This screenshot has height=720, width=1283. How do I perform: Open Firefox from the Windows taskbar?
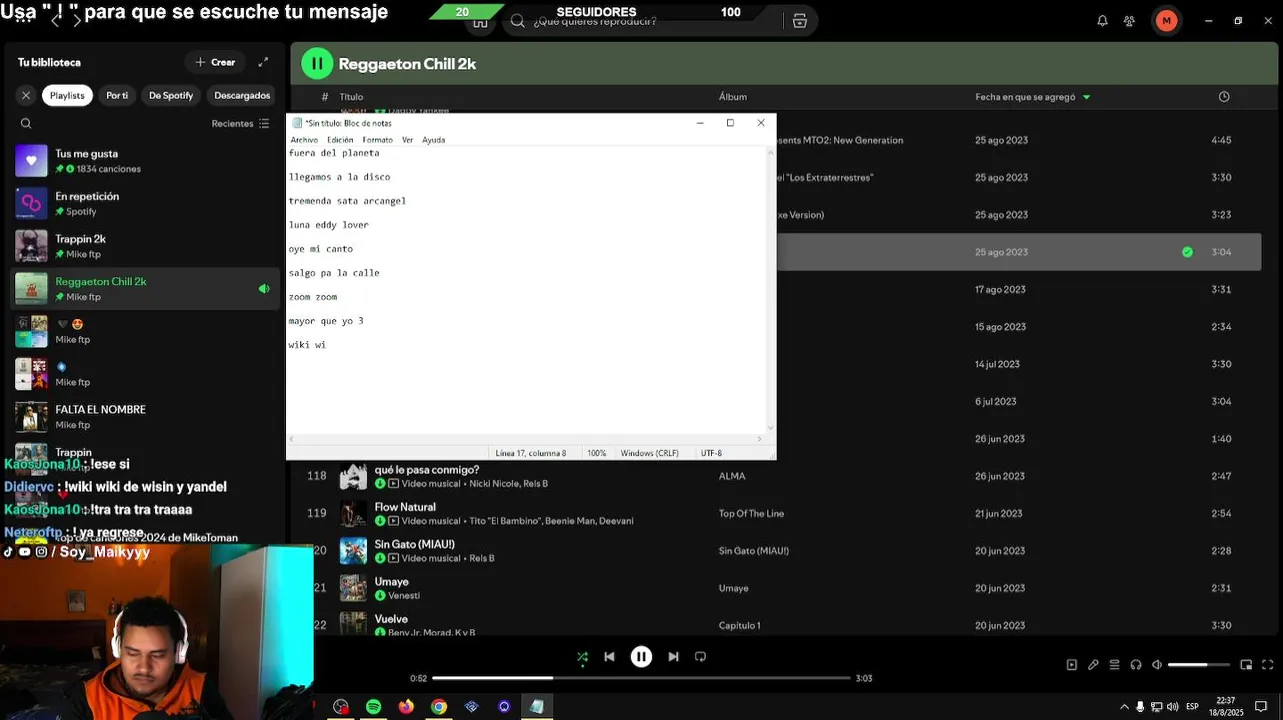[x=406, y=707]
